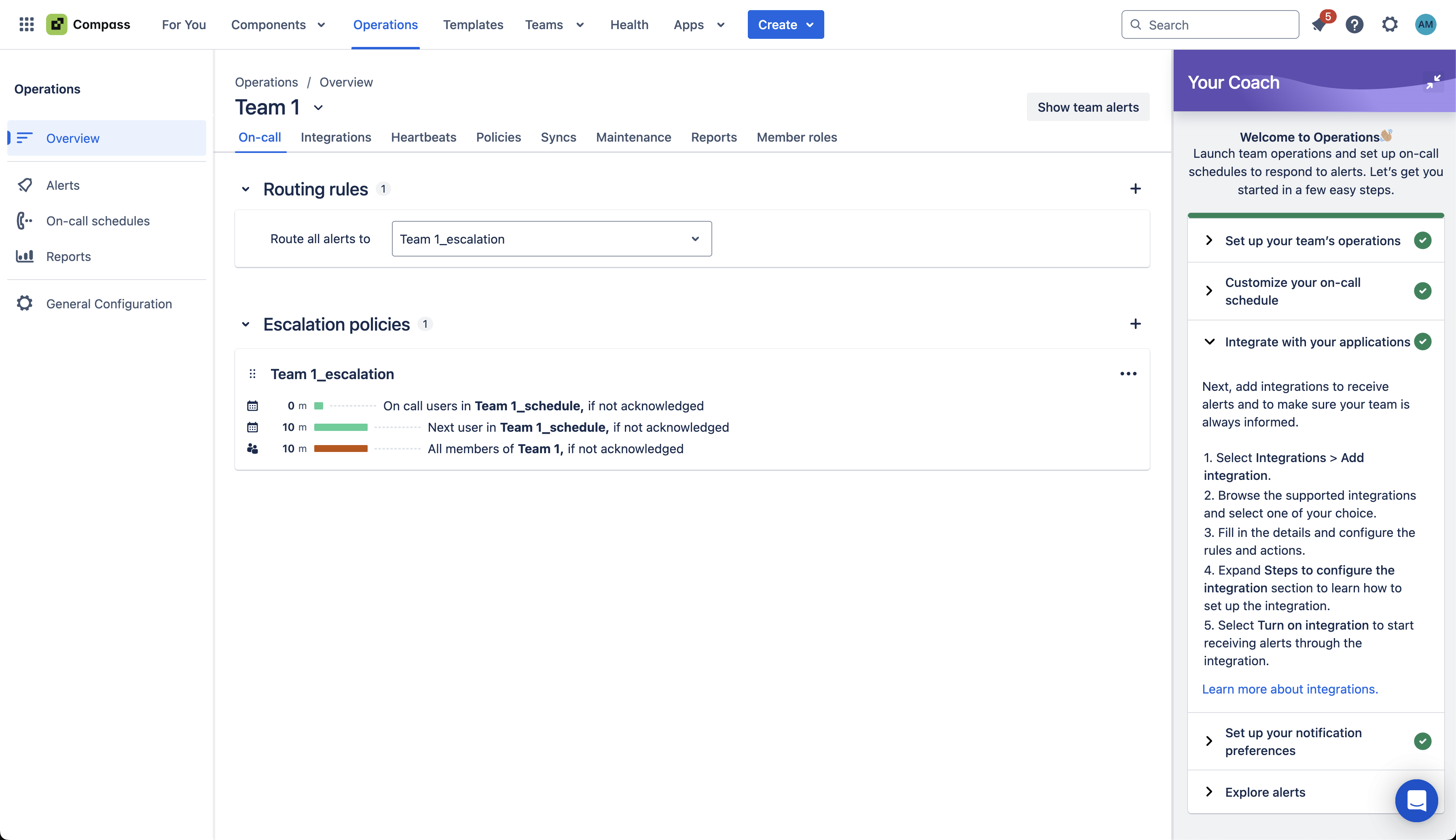1456x840 pixels.
Task: Open the app switcher grid icon
Action: click(x=27, y=24)
